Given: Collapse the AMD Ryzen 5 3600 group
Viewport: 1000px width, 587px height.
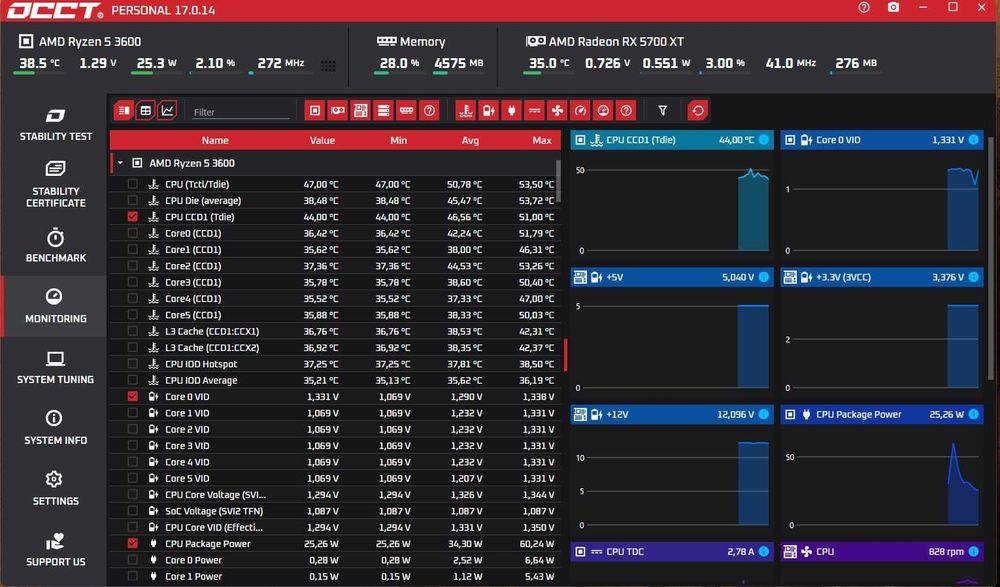Looking at the screenshot, I should click(x=120, y=163).
